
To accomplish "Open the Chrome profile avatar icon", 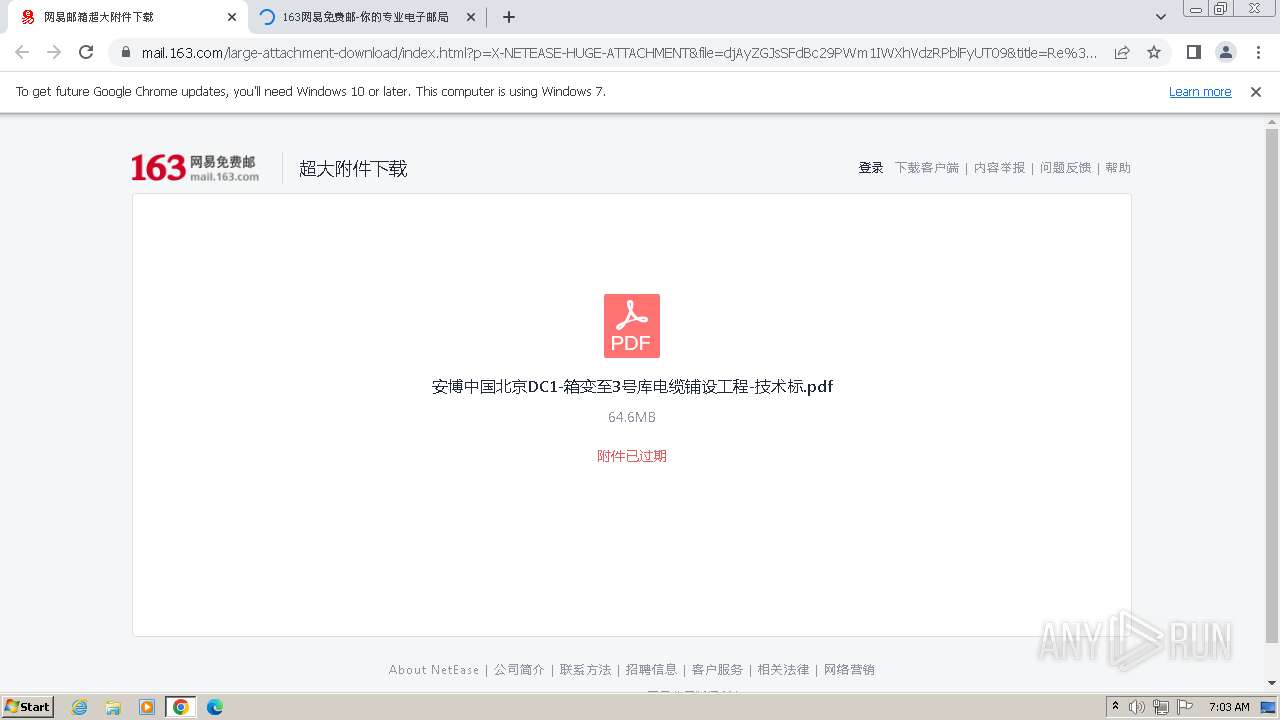I will (1225, 52).
